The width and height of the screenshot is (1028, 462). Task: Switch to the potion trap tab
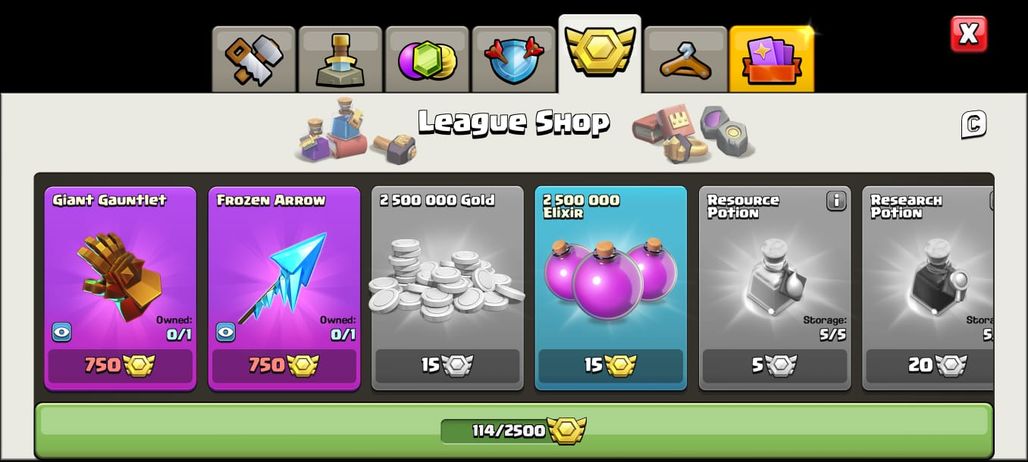(x=340, y=60)
